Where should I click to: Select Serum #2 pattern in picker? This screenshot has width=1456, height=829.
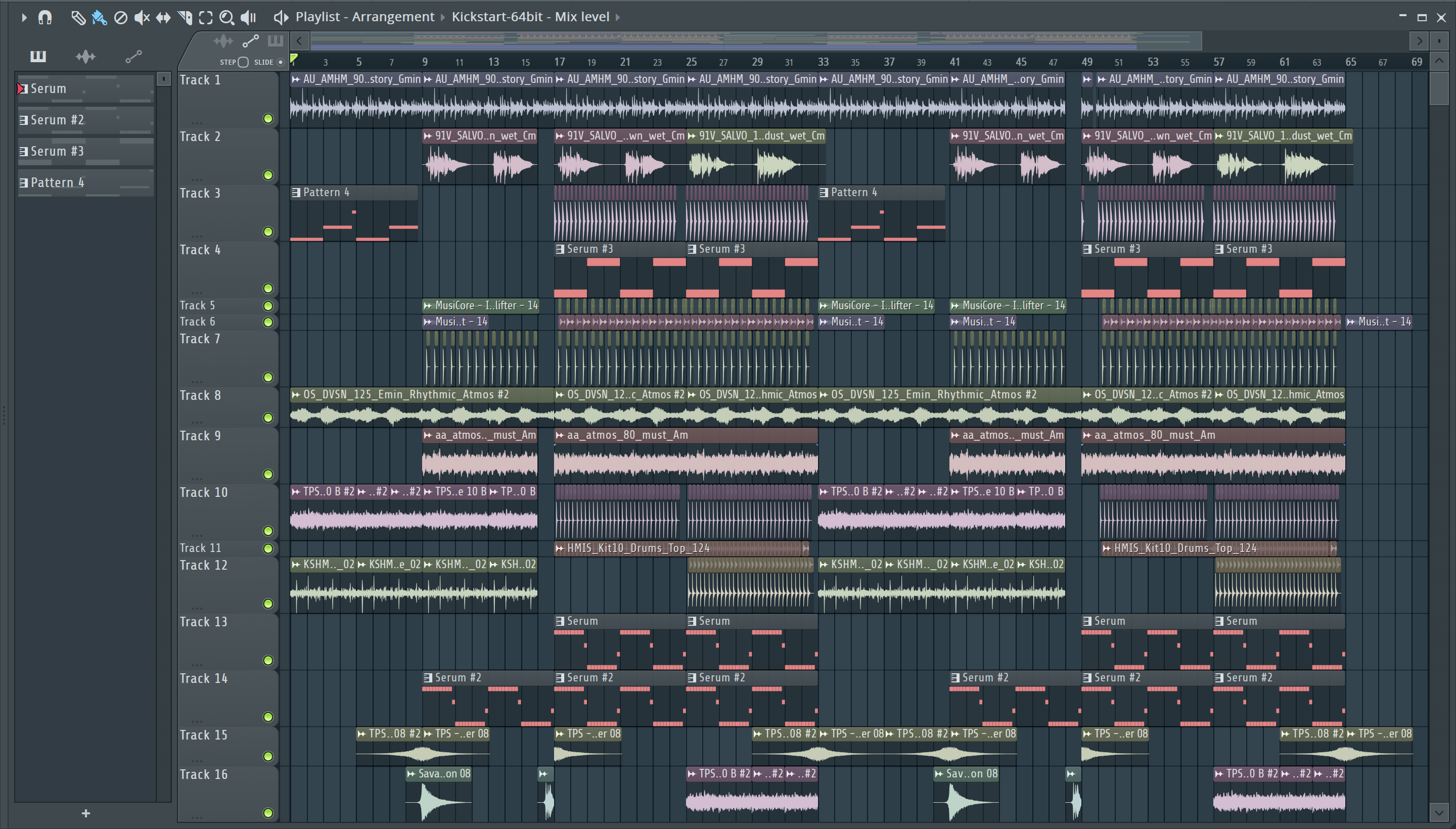click(85, 120)
